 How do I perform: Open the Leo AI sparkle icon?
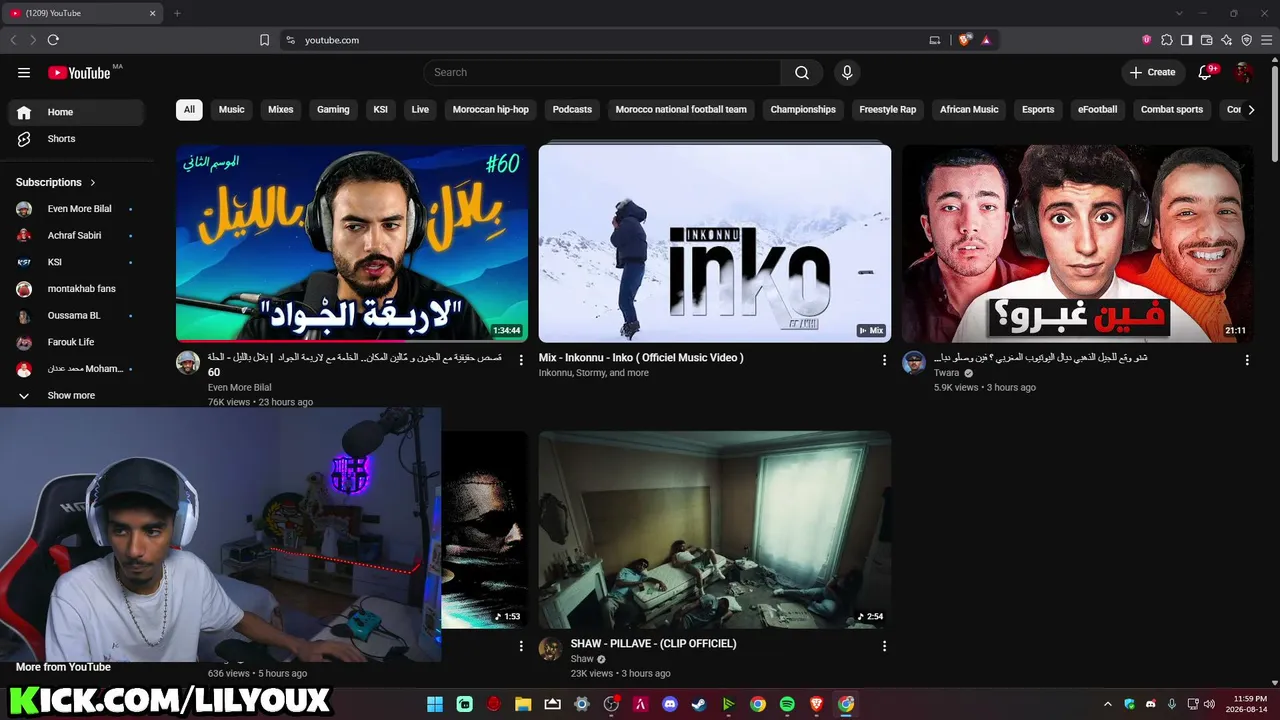[x=1227, y=40]
